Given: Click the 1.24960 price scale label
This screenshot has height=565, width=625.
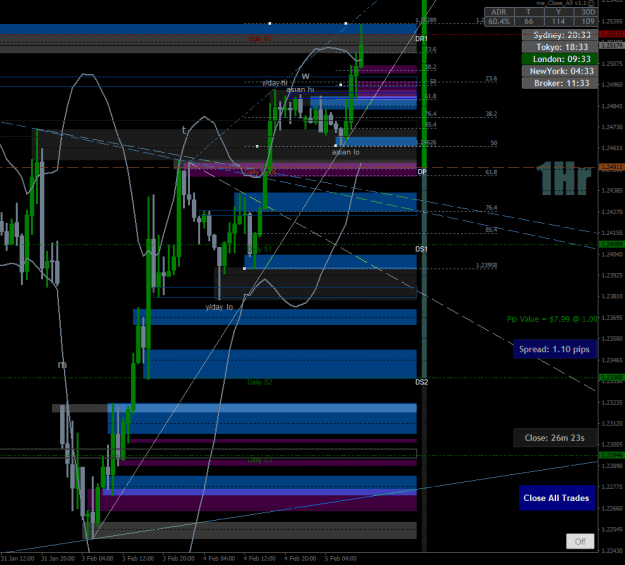Looking at the screenshot, I should tap(612, 85).
